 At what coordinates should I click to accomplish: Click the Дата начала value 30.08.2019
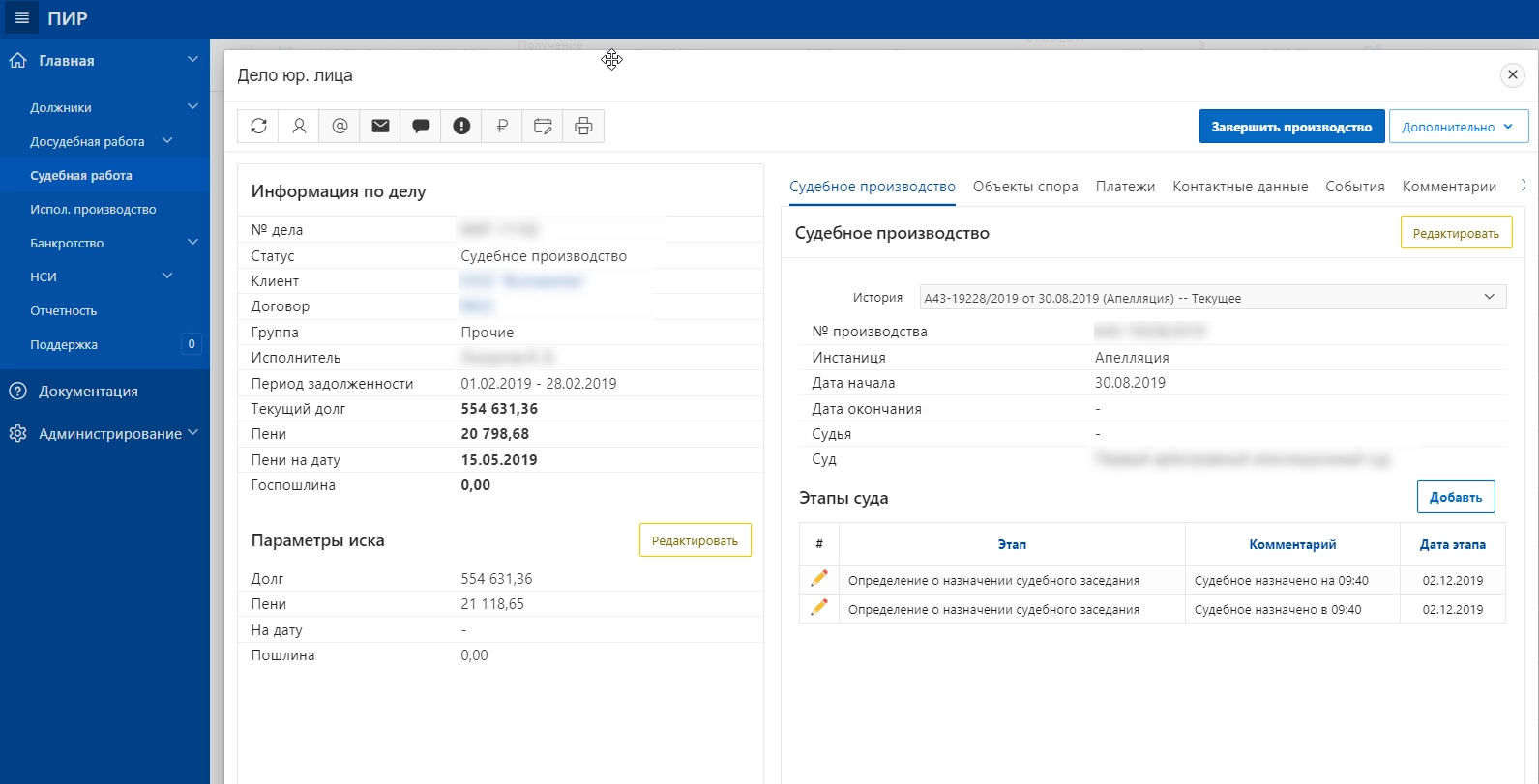tap(1130, 382)
